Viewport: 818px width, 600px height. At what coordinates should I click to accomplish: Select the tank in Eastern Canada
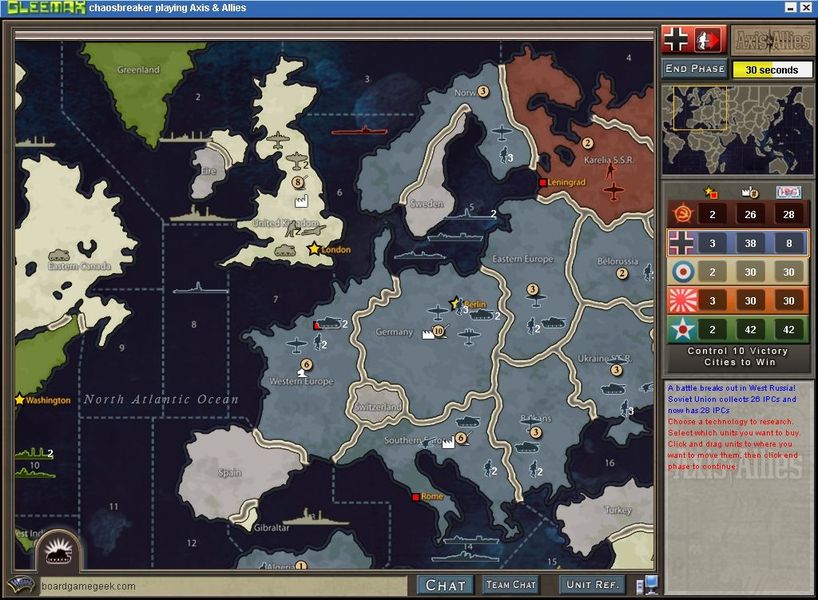pos(58,255)
